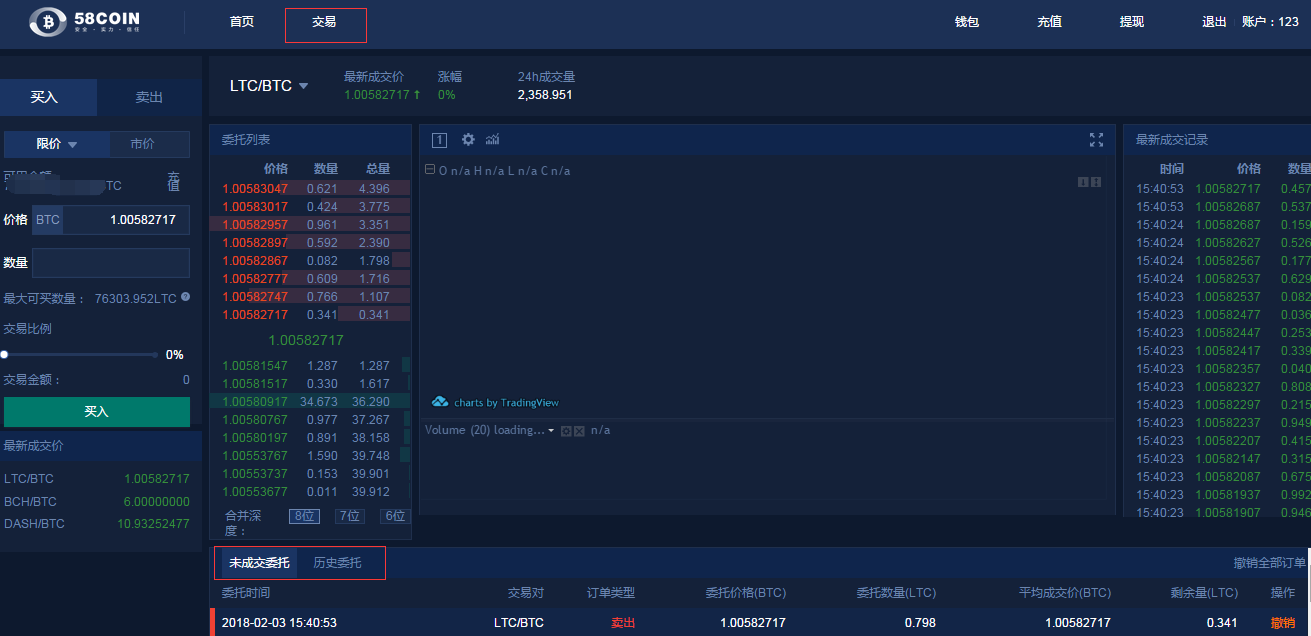Image resolution: width=1311 pixels, height=636 pixels.
Task: Click 撤销全部订单 to cancel all orders
Action: coord(1269,563)
